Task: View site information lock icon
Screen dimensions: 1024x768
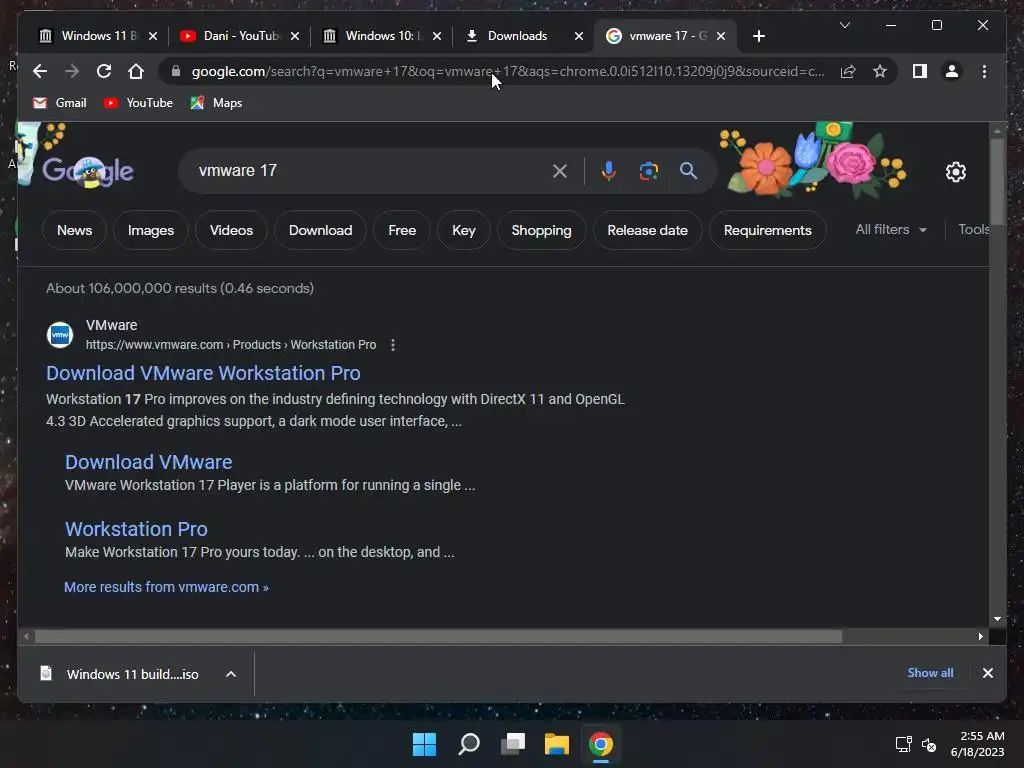Action: click(175, 71)
